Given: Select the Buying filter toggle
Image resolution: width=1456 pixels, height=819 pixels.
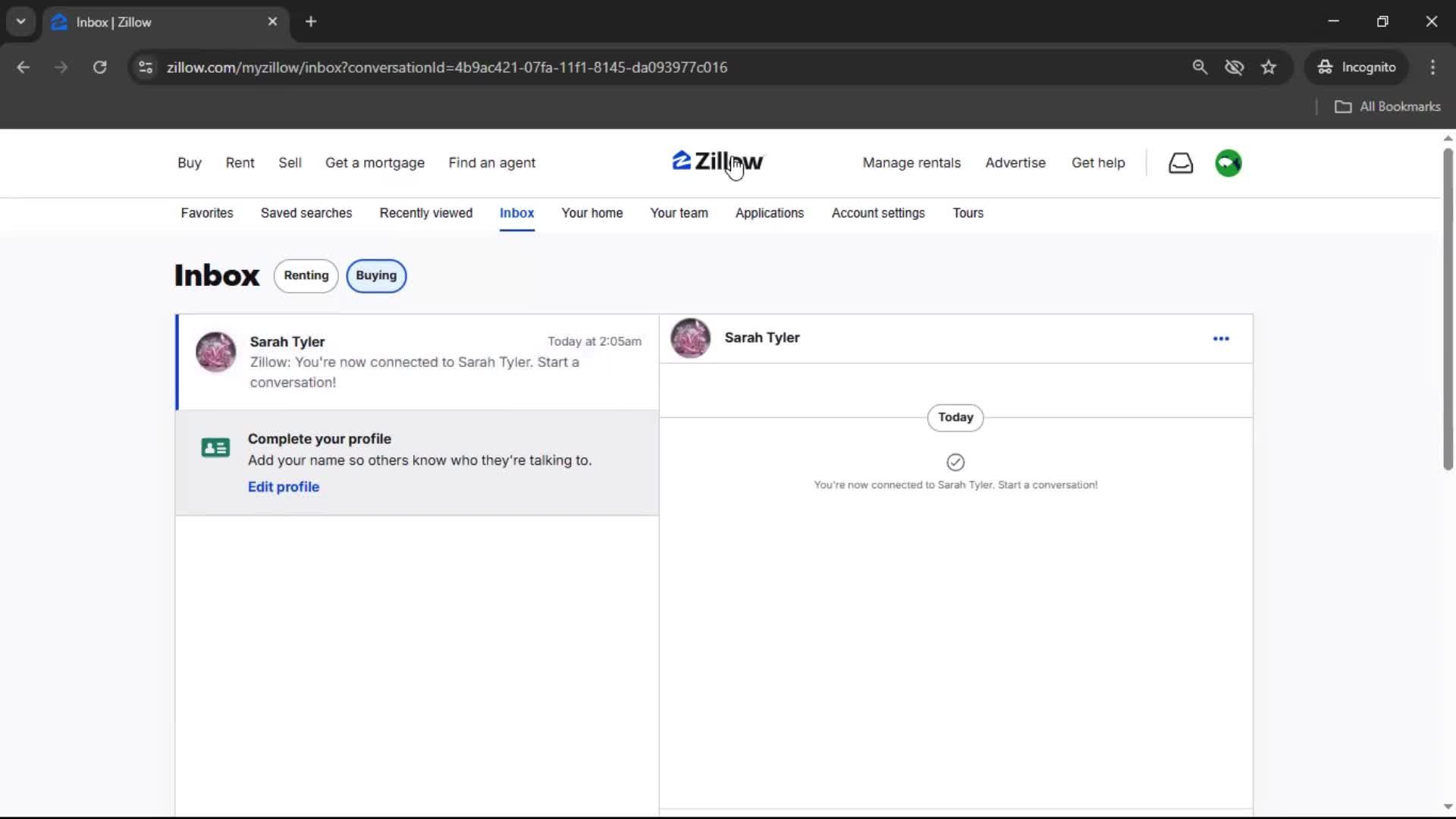Looking at the screenshot, I should (x=376, y=275).
